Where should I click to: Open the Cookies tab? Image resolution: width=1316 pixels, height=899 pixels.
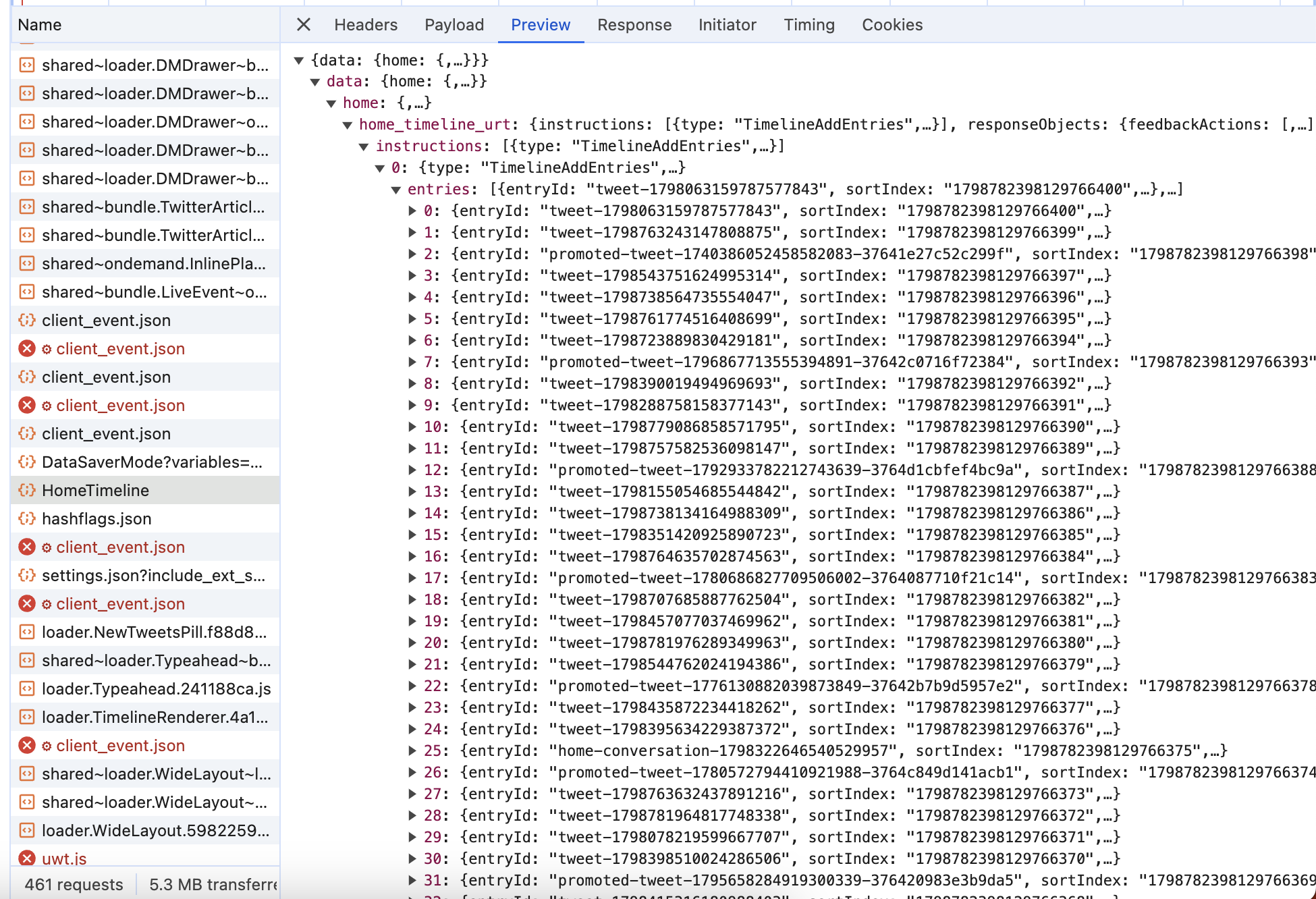tap(892, 25)
